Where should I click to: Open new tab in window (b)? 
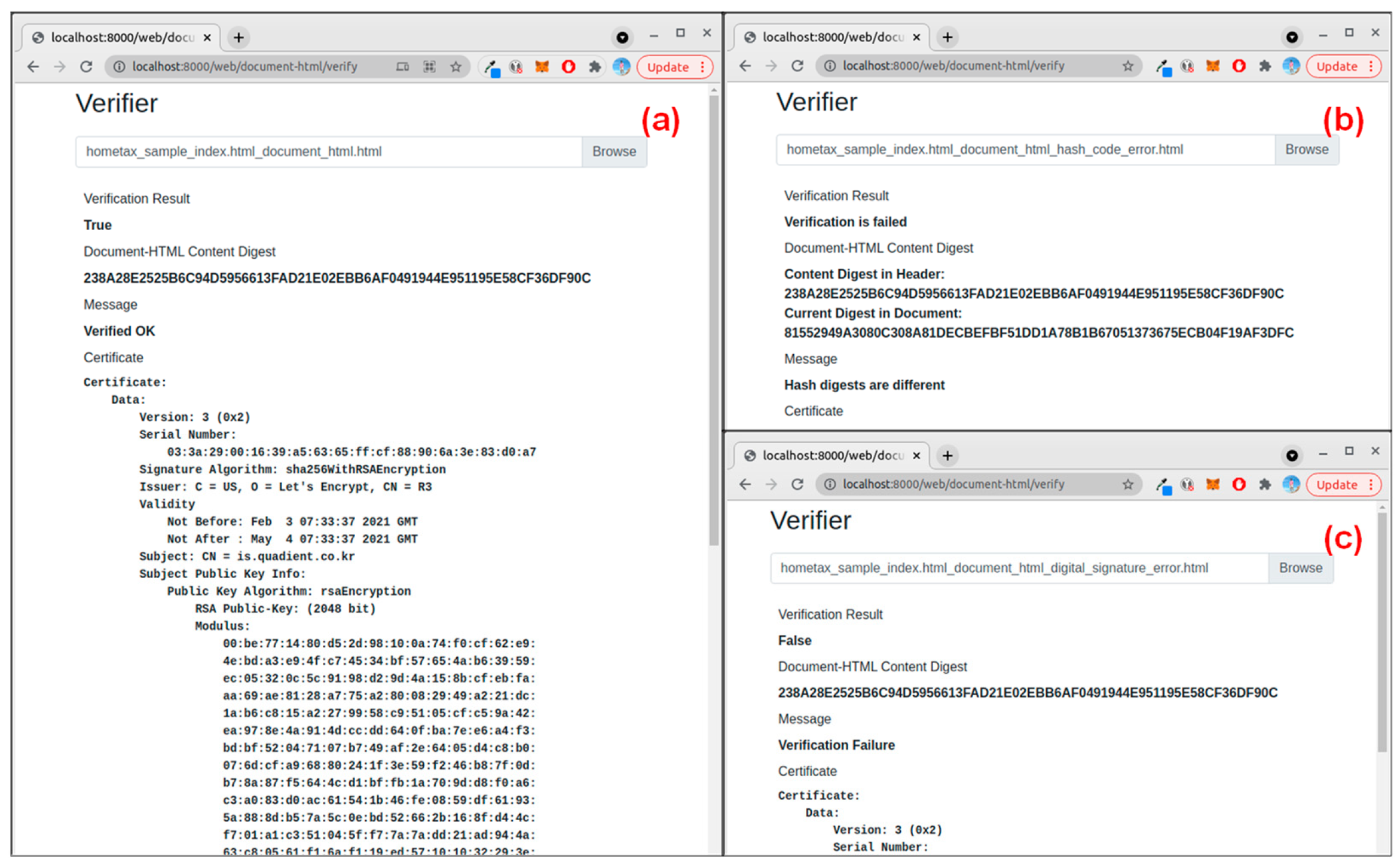click(x=947, y=37)
